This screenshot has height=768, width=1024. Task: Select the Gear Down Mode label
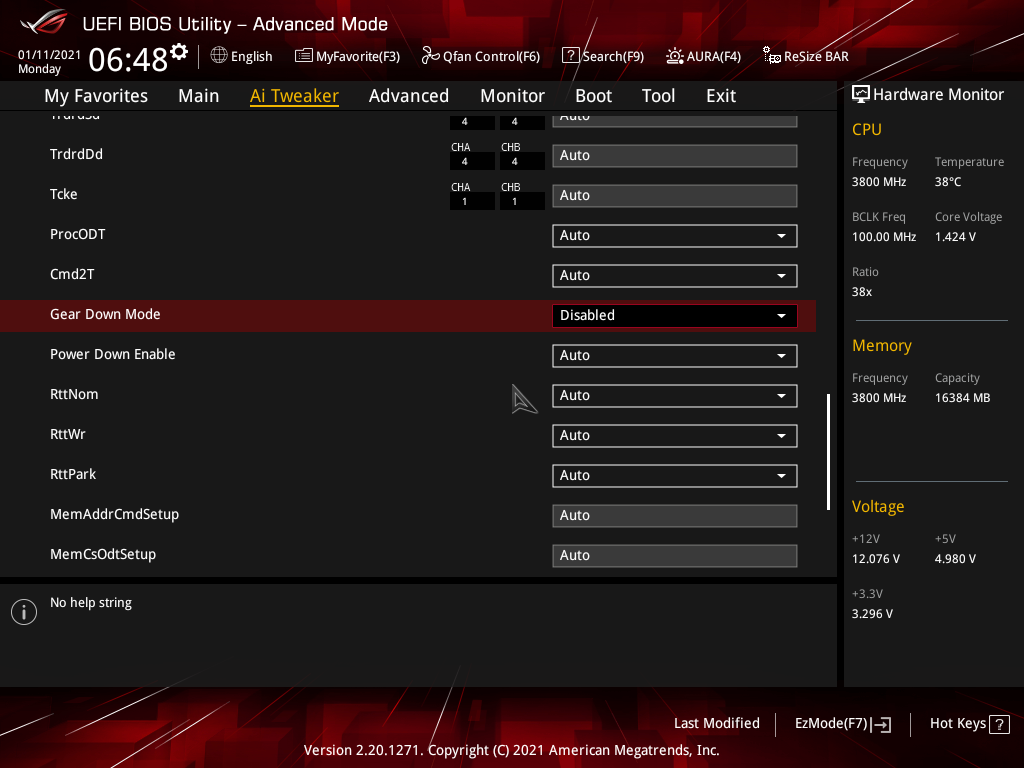105,314
